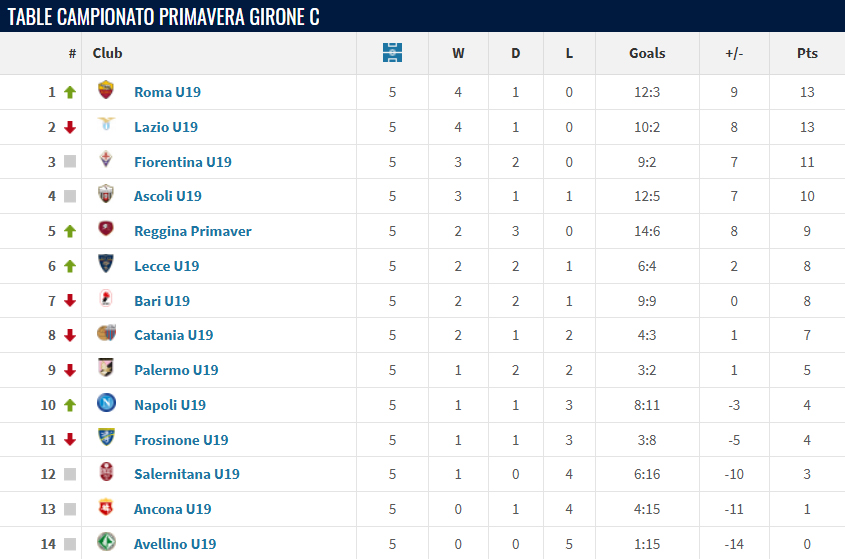
Task: Click the Napoli U19 blue crest
Action: click(x=106, y=404)
